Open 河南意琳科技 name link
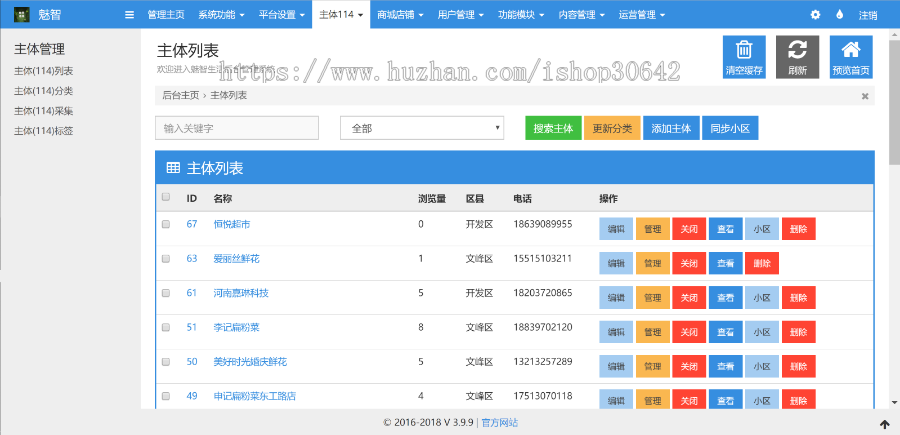This screenshot has width=900, height=435. click(x=241, y=293)
